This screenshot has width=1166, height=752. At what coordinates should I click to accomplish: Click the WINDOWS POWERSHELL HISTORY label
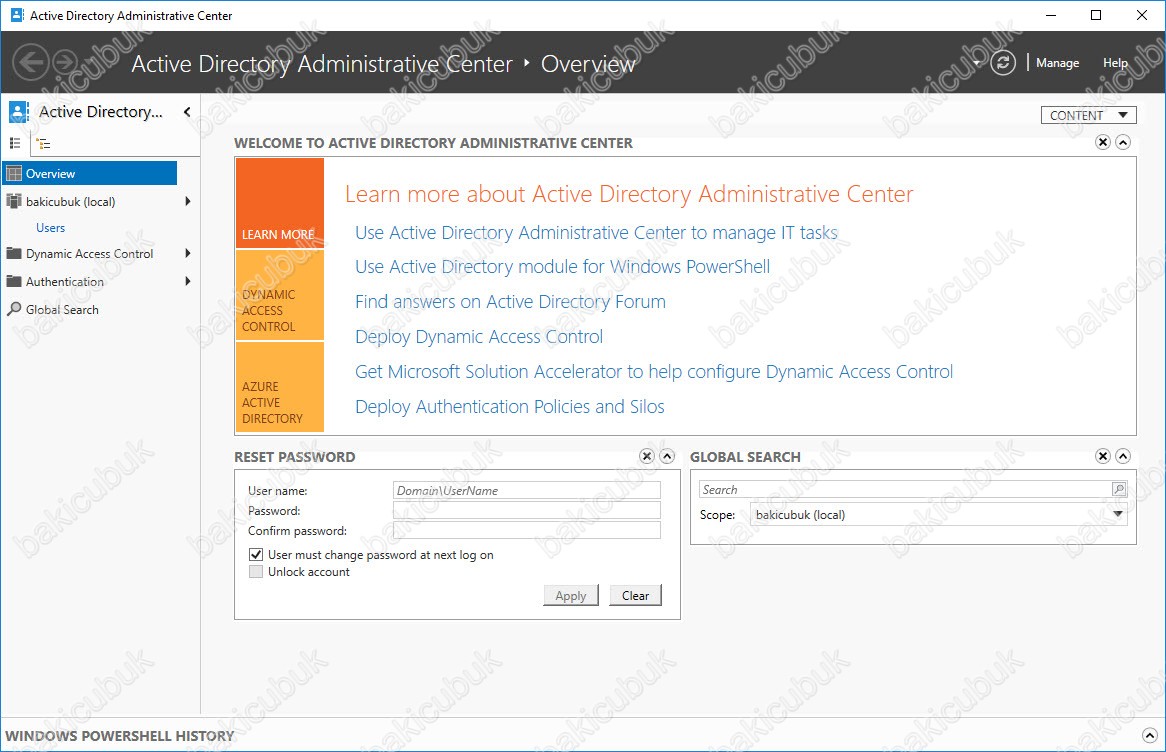pos(119,736)
